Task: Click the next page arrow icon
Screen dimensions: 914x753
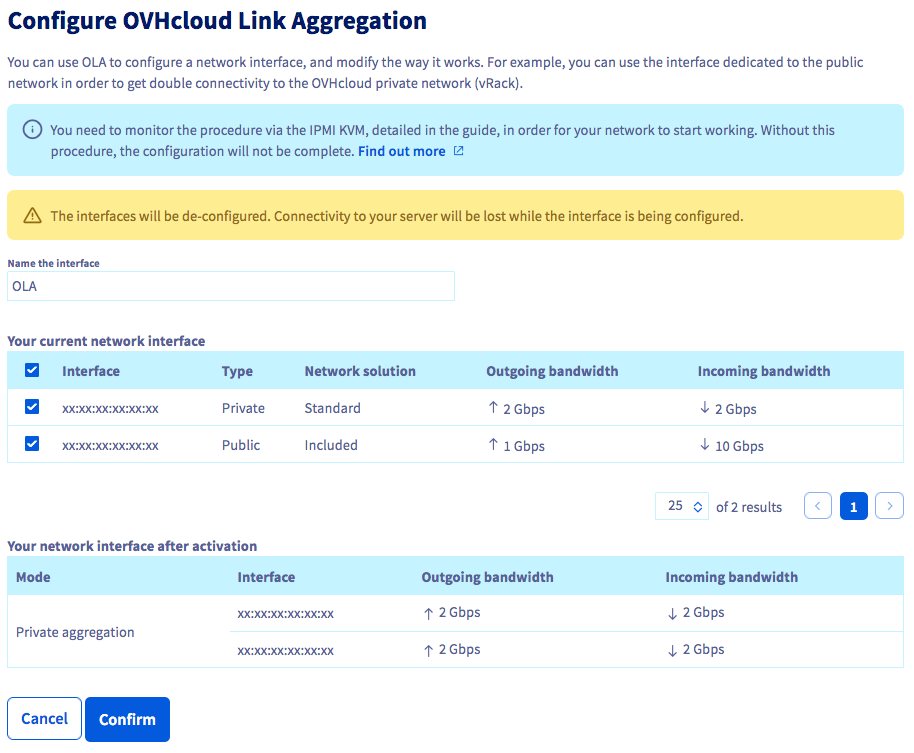Action: coord(889,506)
